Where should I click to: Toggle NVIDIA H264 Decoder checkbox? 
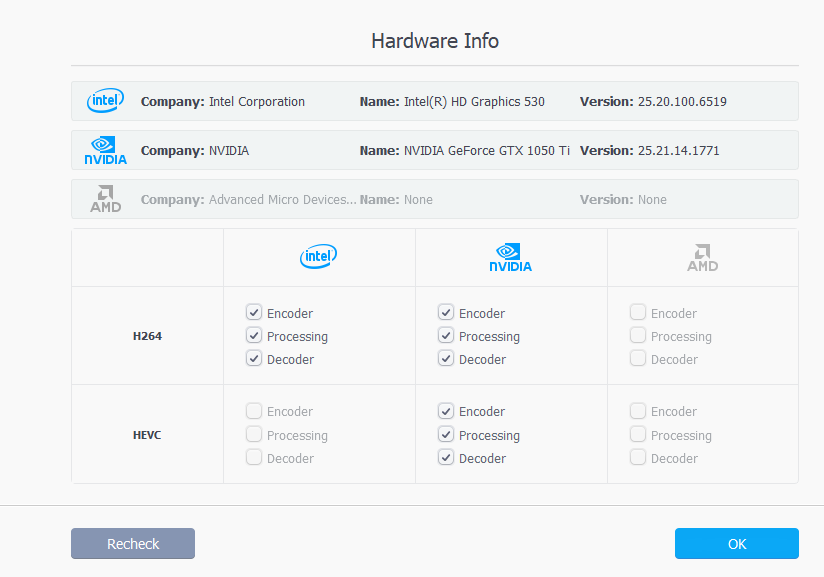click(446, 358)
